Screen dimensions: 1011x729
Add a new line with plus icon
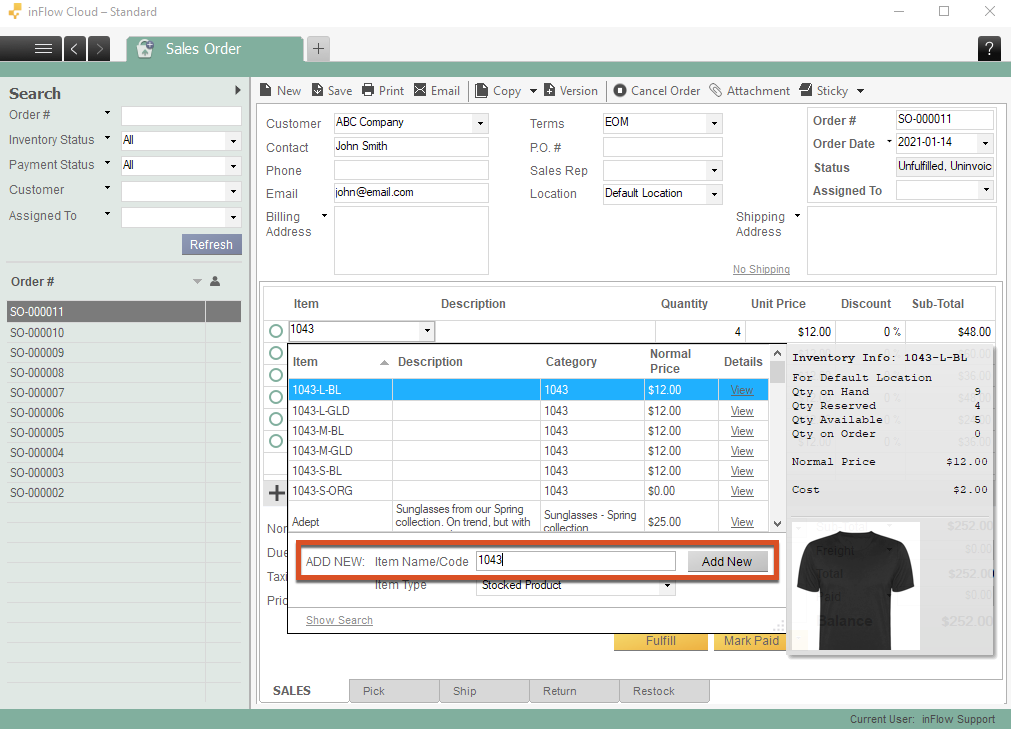pos(277,492)
